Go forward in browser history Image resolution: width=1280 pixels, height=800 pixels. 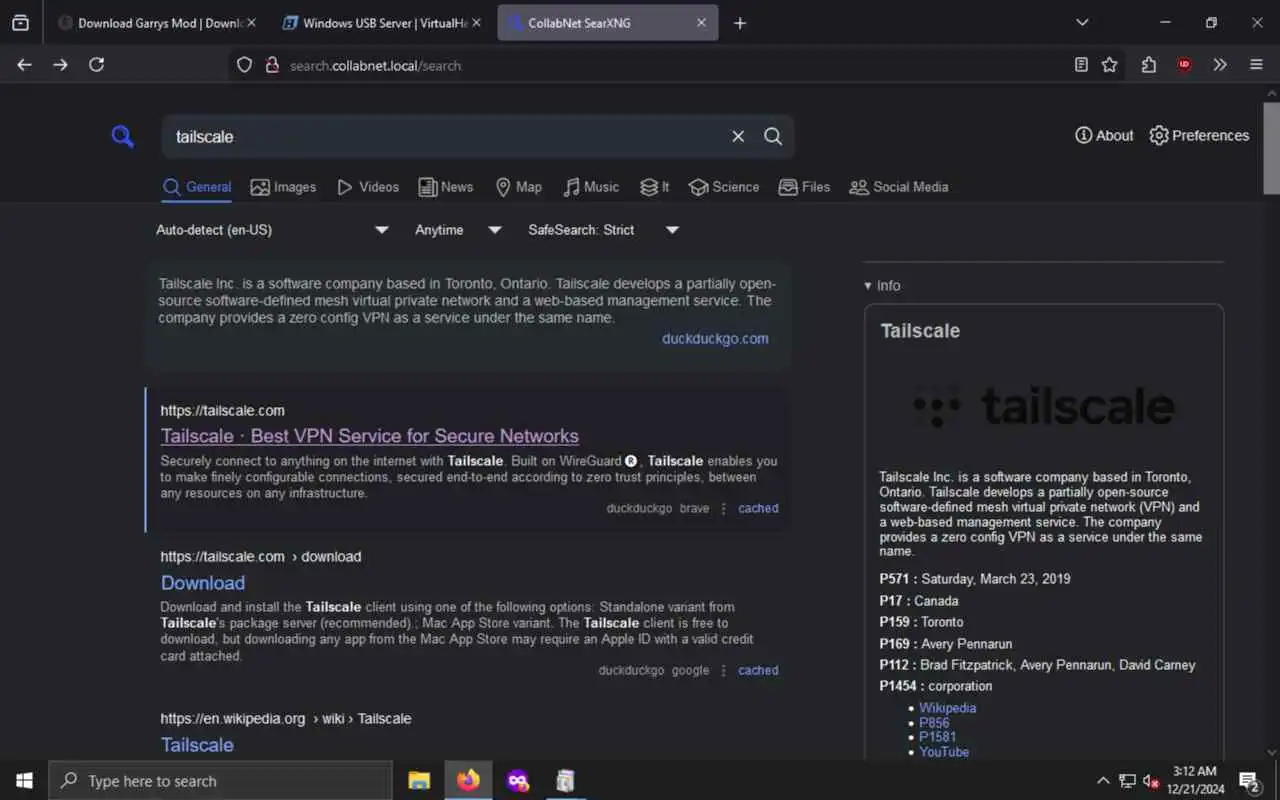point(61,64)
